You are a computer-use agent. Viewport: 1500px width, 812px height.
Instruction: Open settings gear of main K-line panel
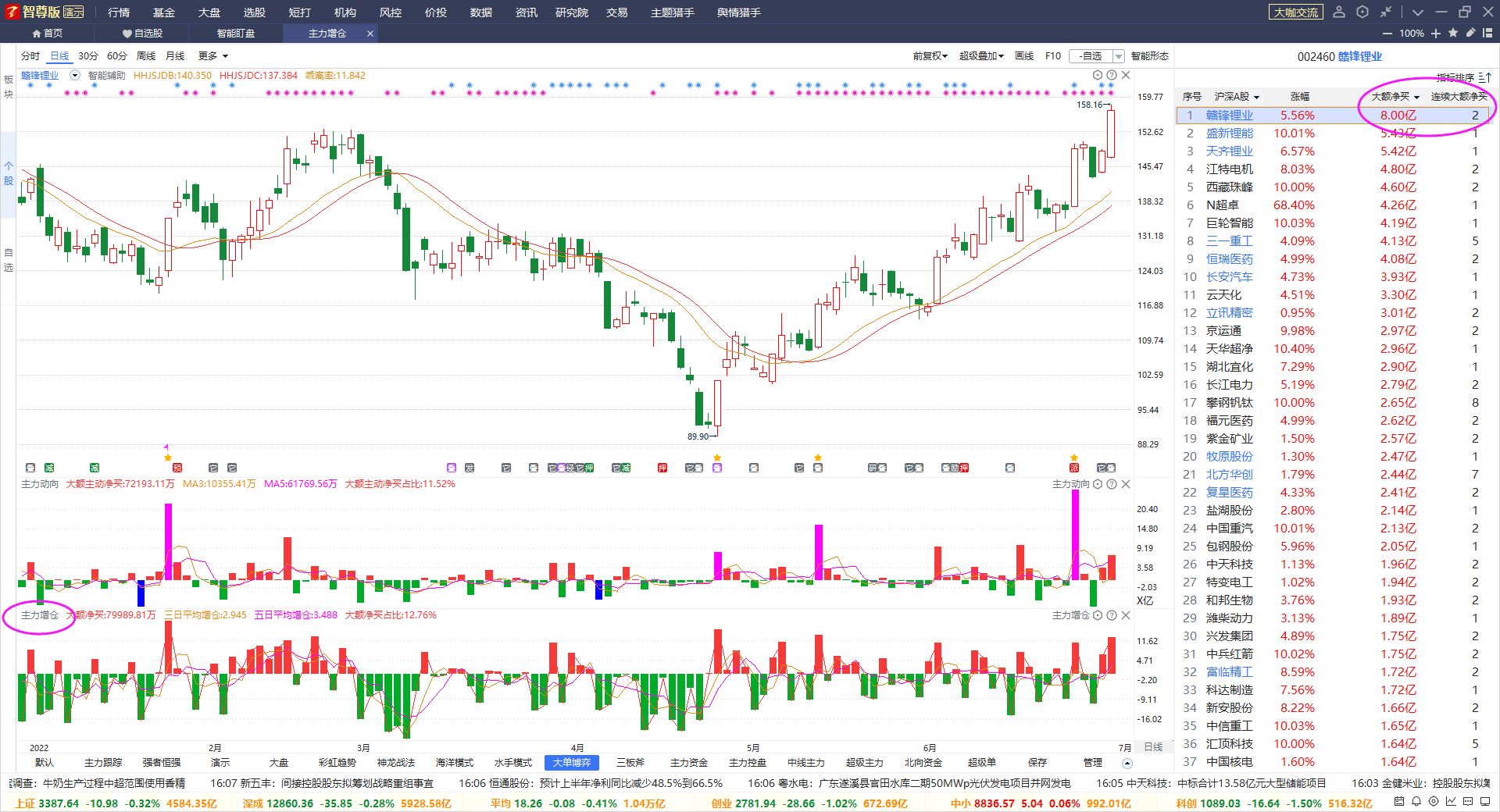(1098, 76)
